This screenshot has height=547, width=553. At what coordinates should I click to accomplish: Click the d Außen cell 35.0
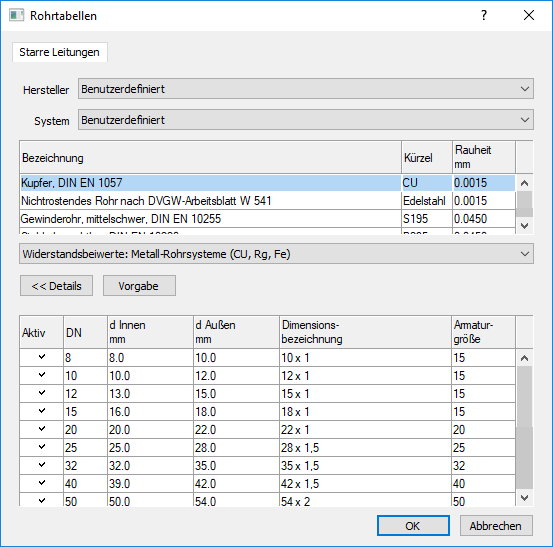236,466
